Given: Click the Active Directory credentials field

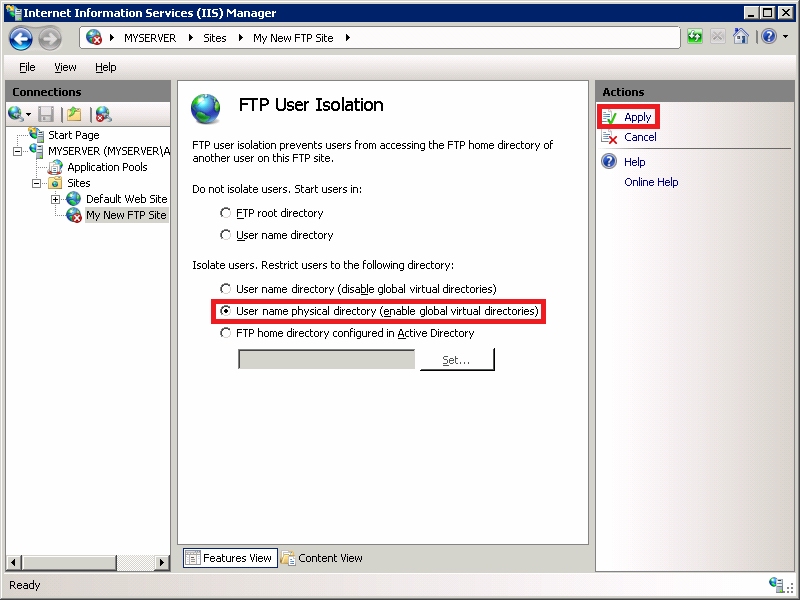Looking at the screenshot, I should click(327, 359).
